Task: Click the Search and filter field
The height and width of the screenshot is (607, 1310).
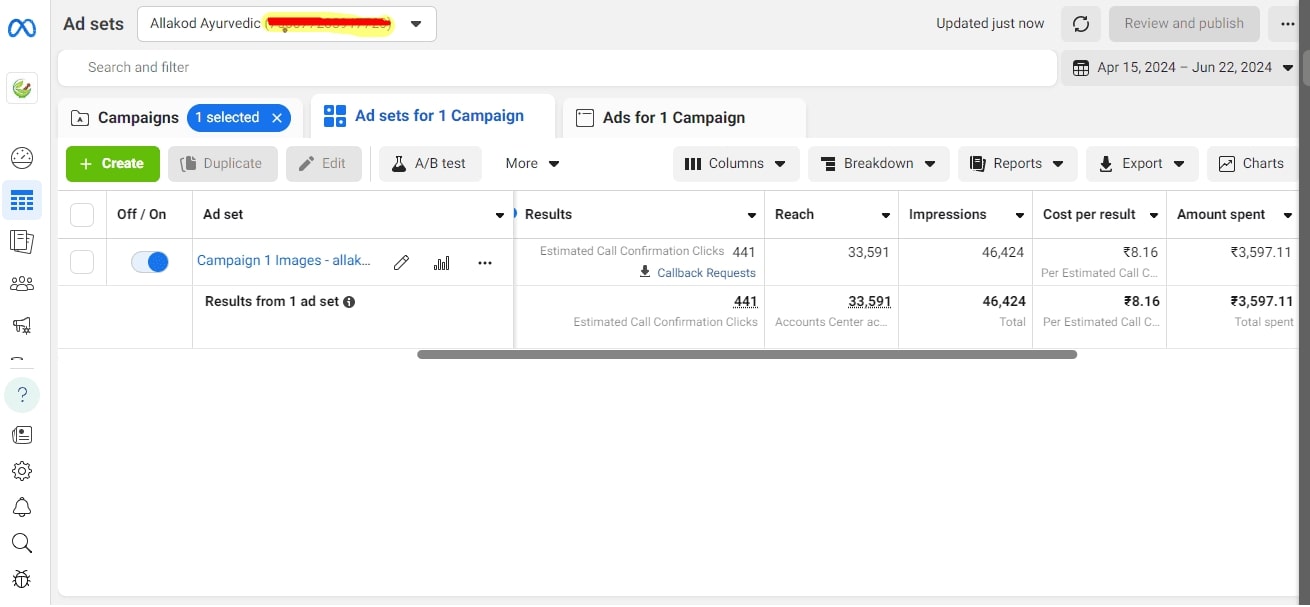Action: 558,68
